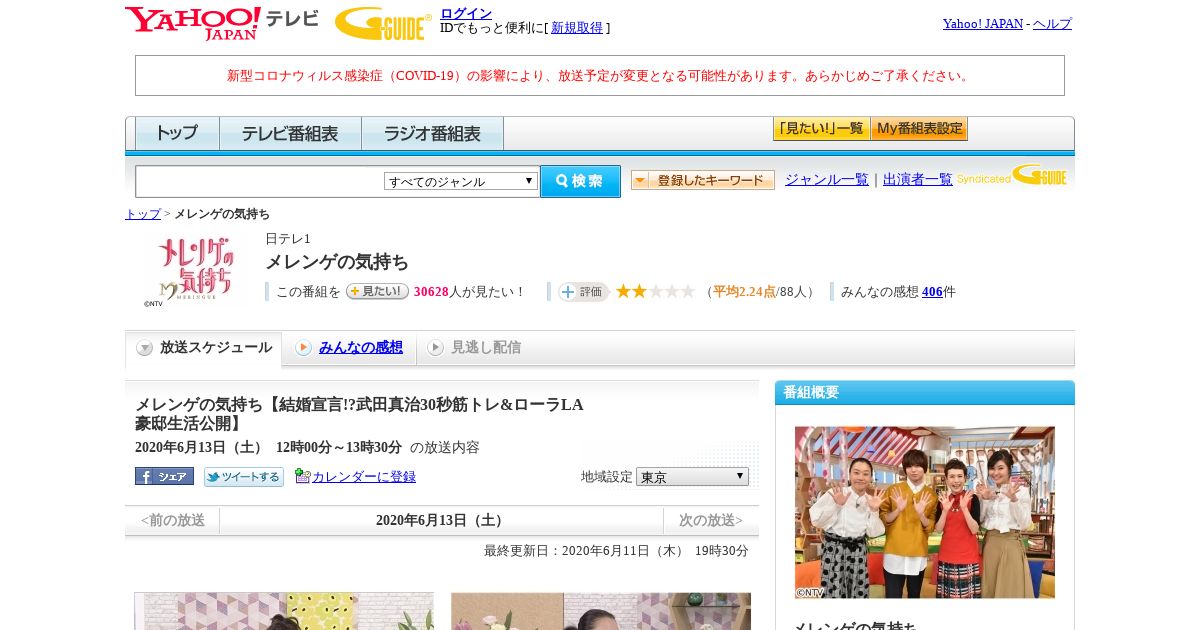Open the ラジオ番組表 tab
Screen dimensions: 1200x630
coord(432,133)
